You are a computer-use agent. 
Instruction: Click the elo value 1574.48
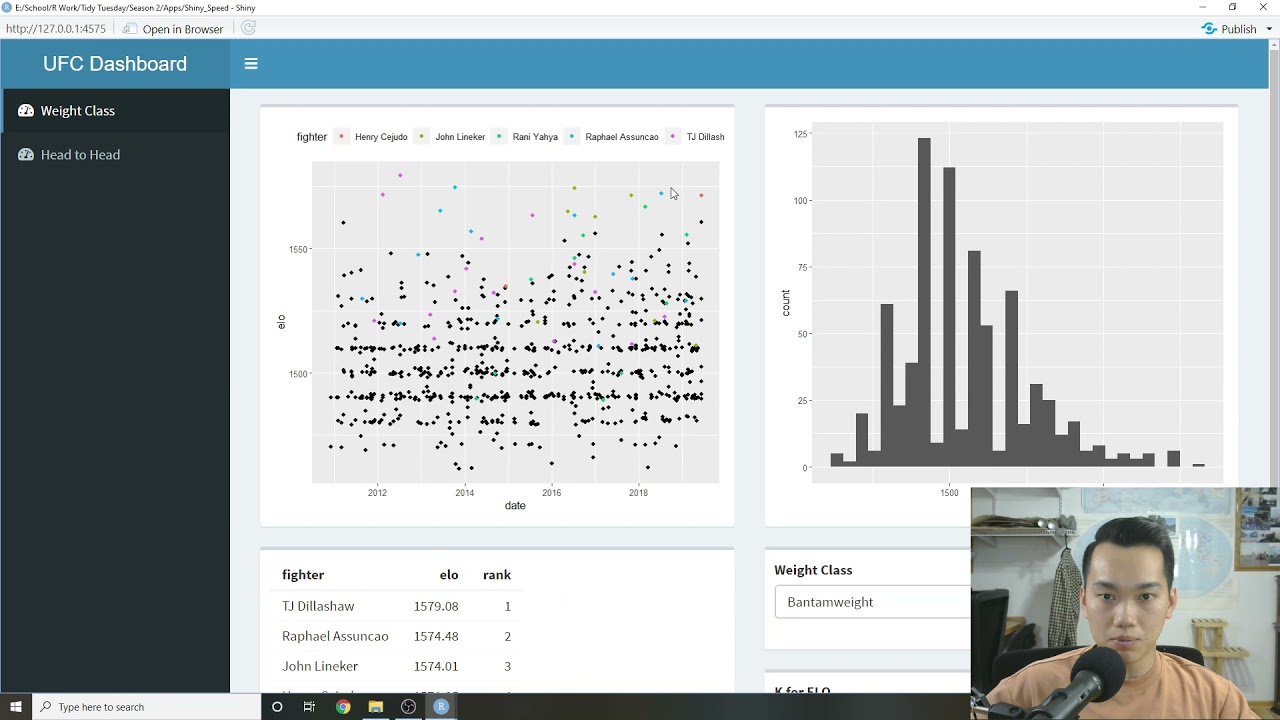pos(436,636)
